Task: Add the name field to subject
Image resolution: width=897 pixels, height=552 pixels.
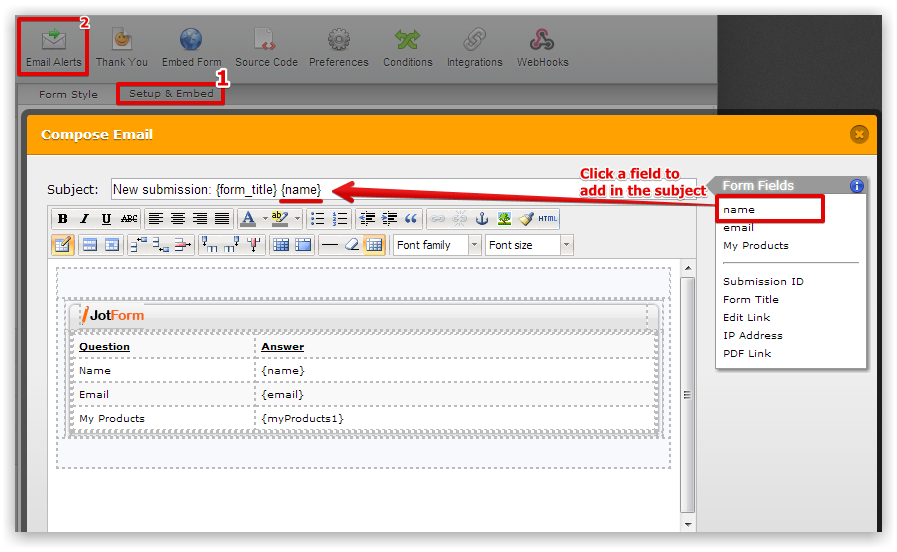Action: tap(739, 209)
